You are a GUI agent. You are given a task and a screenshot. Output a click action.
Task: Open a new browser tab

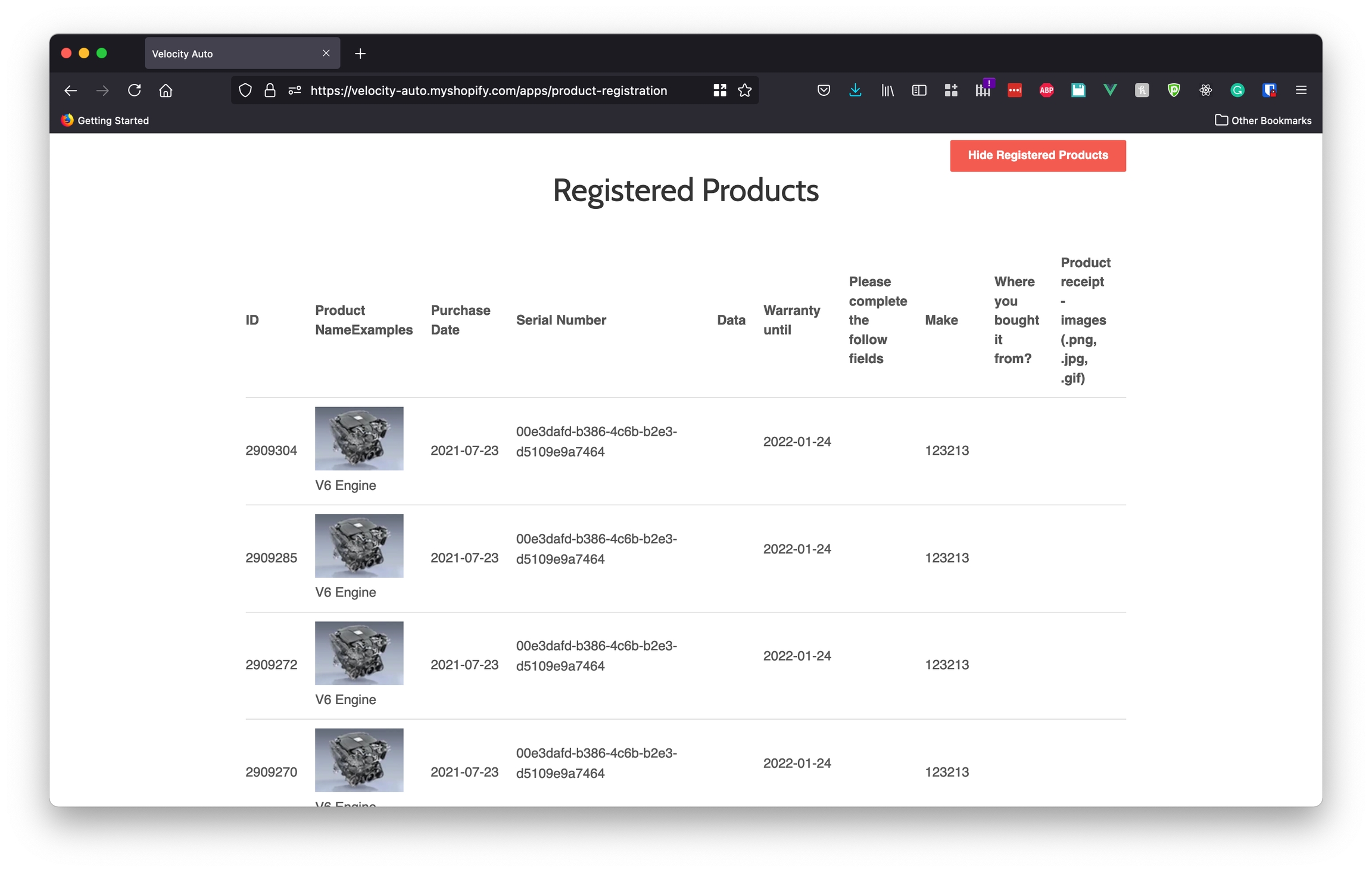tap(360, 54)
